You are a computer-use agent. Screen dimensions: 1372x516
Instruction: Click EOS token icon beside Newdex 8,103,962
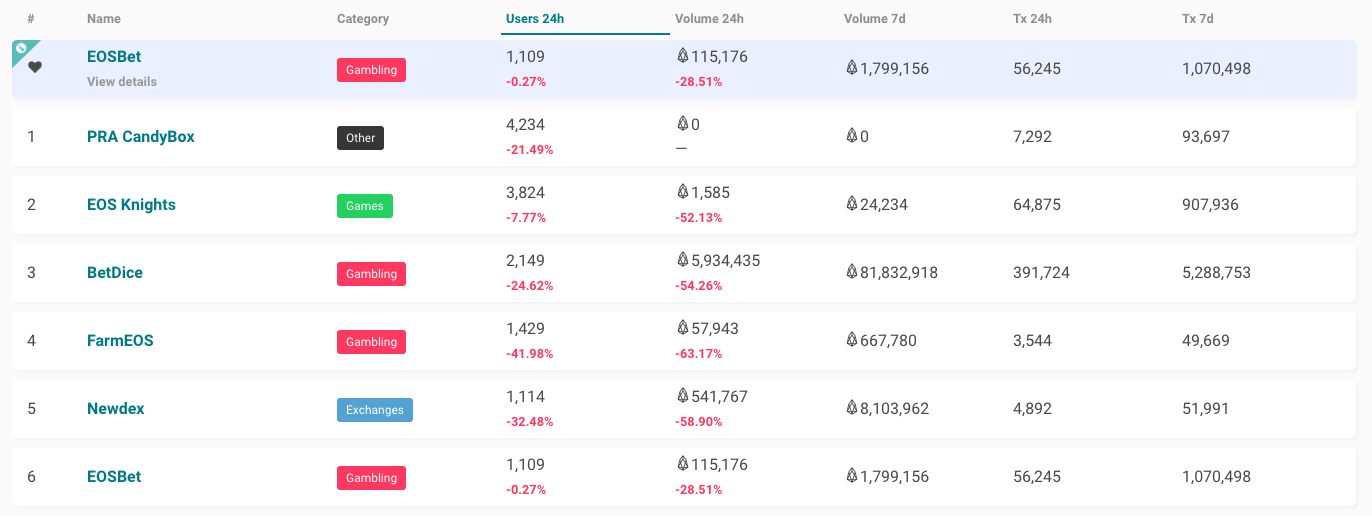[852, 408]
